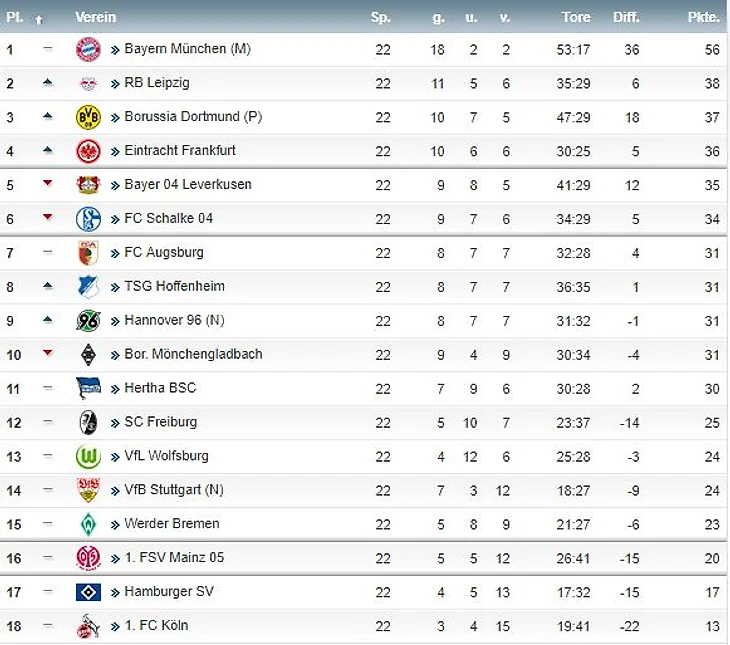This screenshot has width=730, height=645.
Task: Click the 1. FC Köln crest
Action: [89, 626]
